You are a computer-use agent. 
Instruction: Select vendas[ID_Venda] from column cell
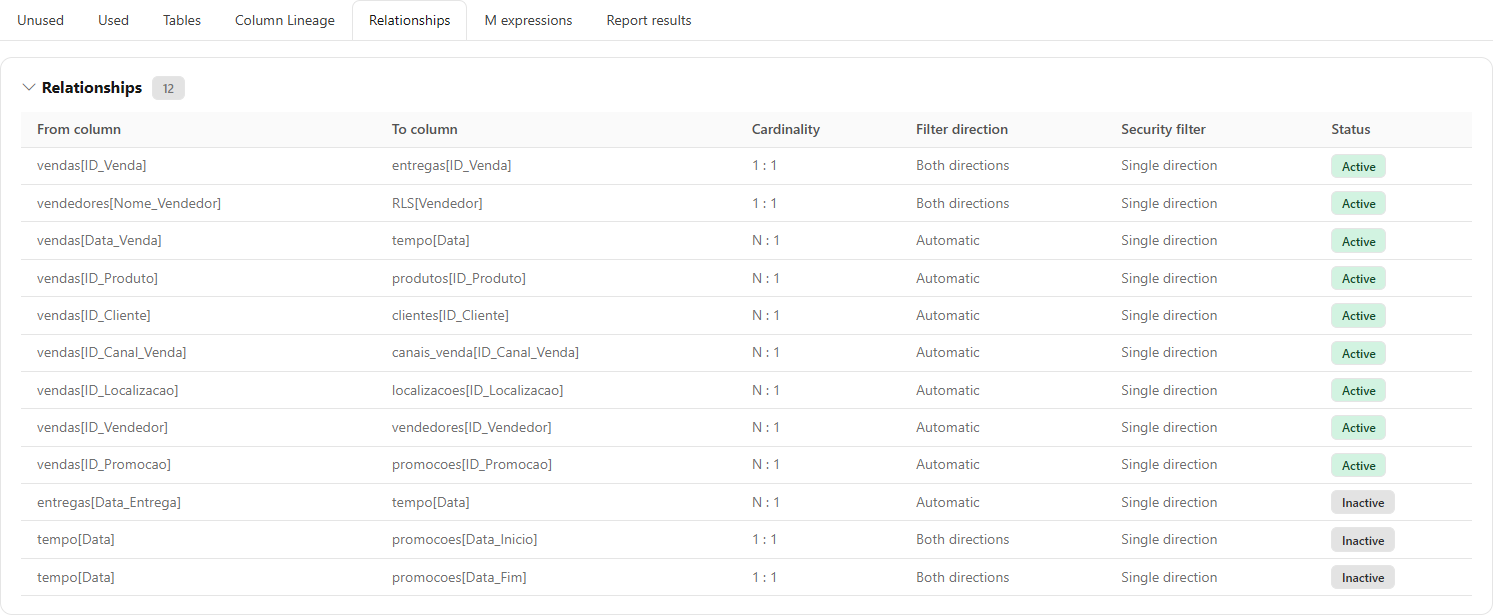pos(92,166)
